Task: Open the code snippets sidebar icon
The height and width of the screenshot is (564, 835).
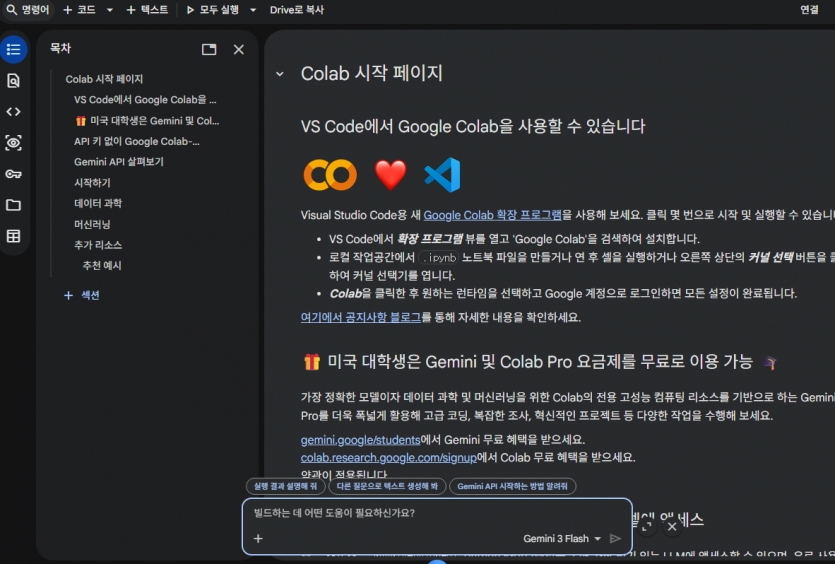Action: pyautogui.click(x=13, y=111)
